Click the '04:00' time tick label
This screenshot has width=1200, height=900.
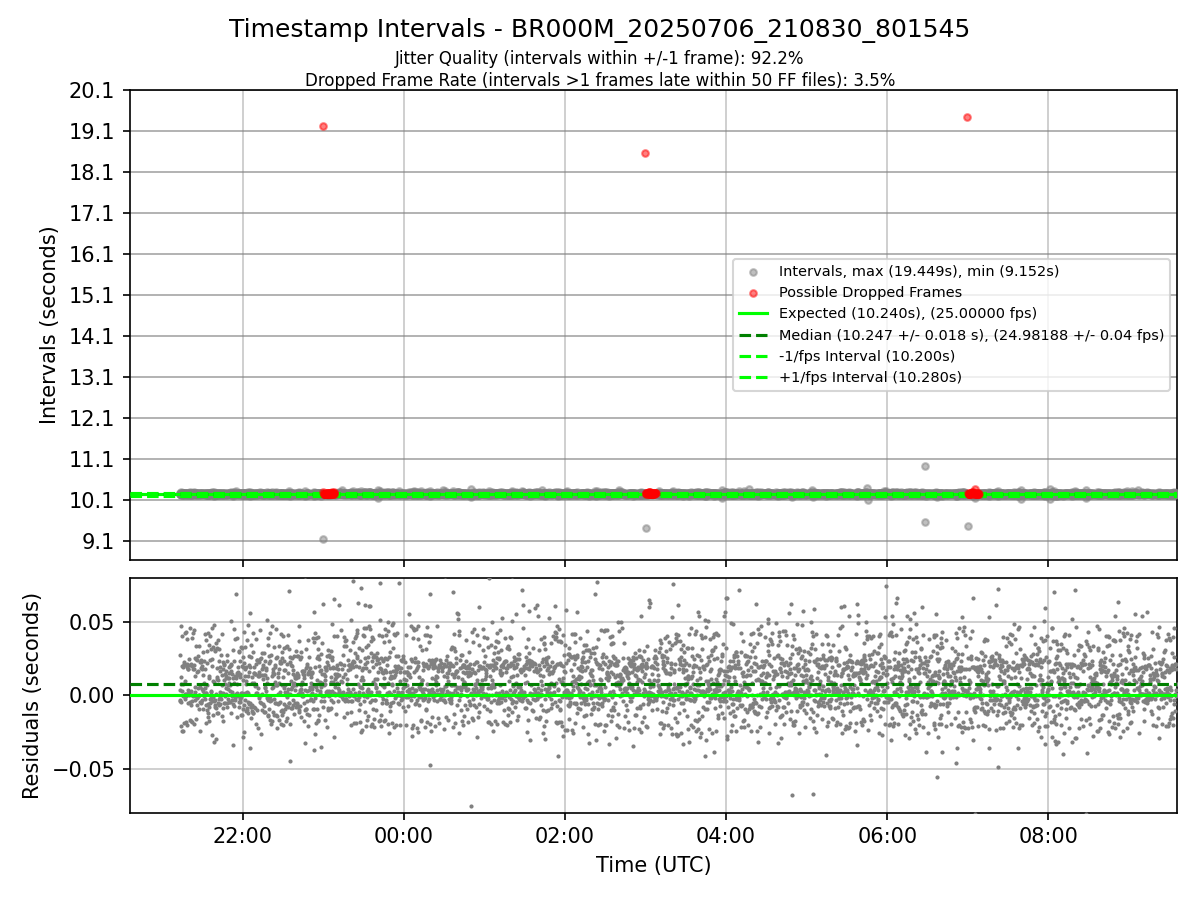[x=726, y=834]
